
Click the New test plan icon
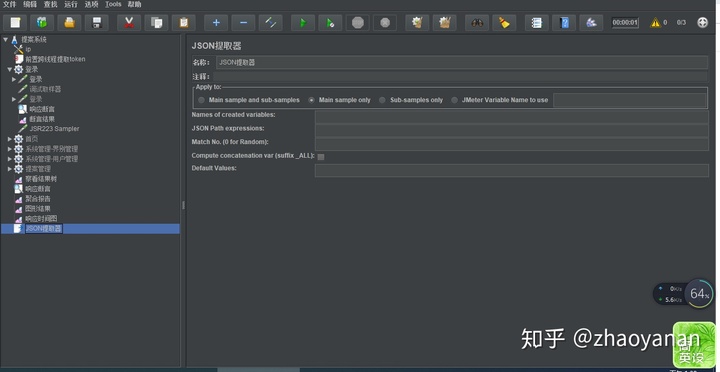coord(15,23)
